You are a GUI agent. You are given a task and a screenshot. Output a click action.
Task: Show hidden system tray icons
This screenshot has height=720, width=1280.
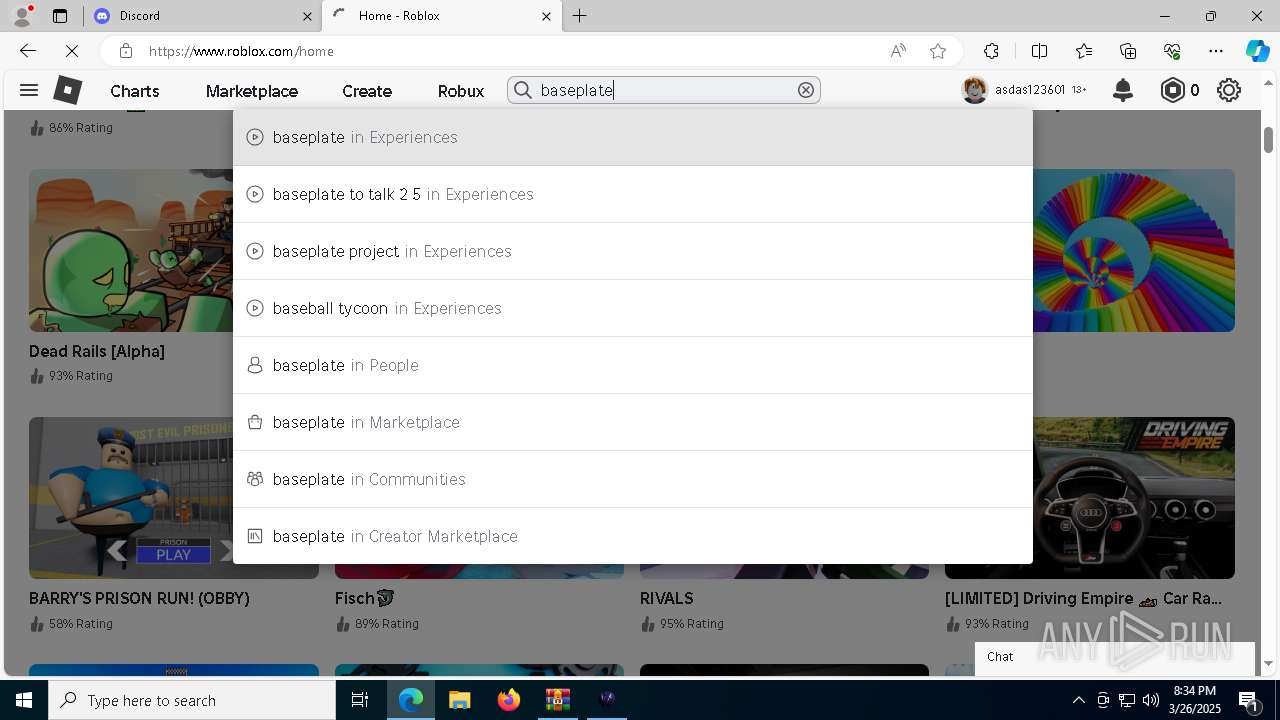pos(1078,700)
